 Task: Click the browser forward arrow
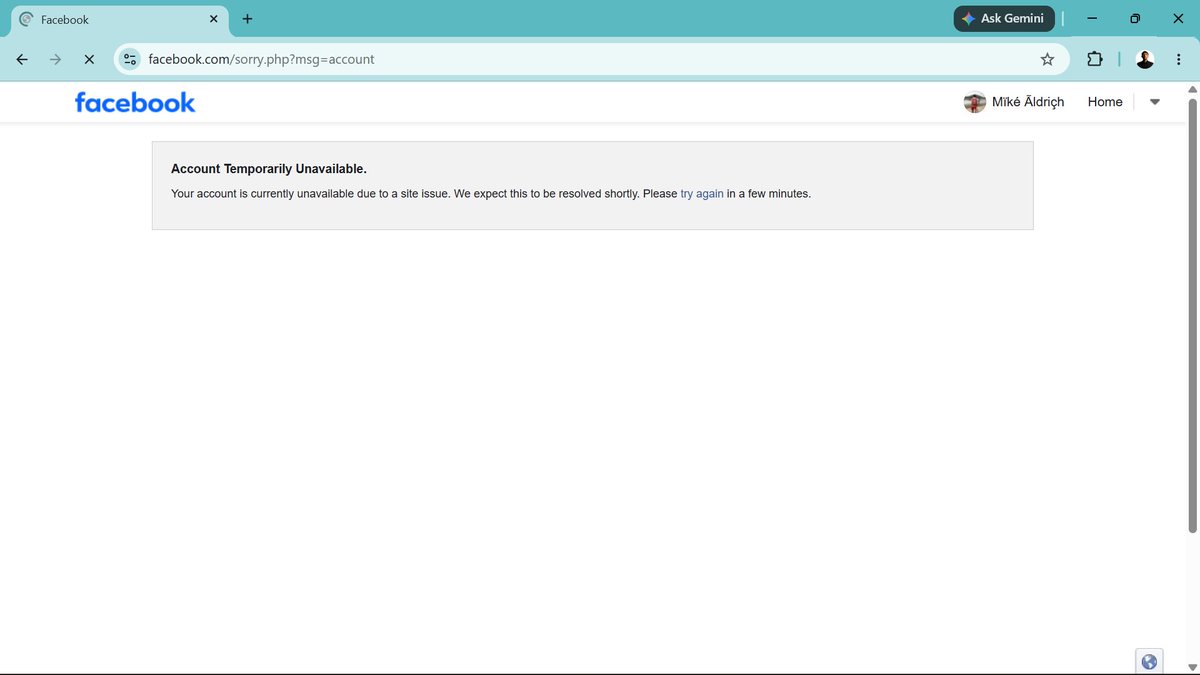pyautogui.click(x=55, y=59)
